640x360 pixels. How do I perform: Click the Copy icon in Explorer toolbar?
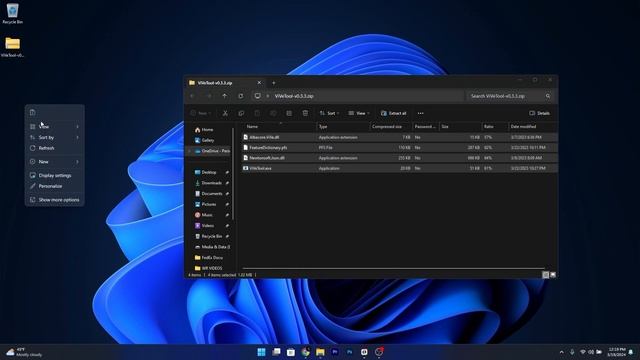(x=241, y=113)
